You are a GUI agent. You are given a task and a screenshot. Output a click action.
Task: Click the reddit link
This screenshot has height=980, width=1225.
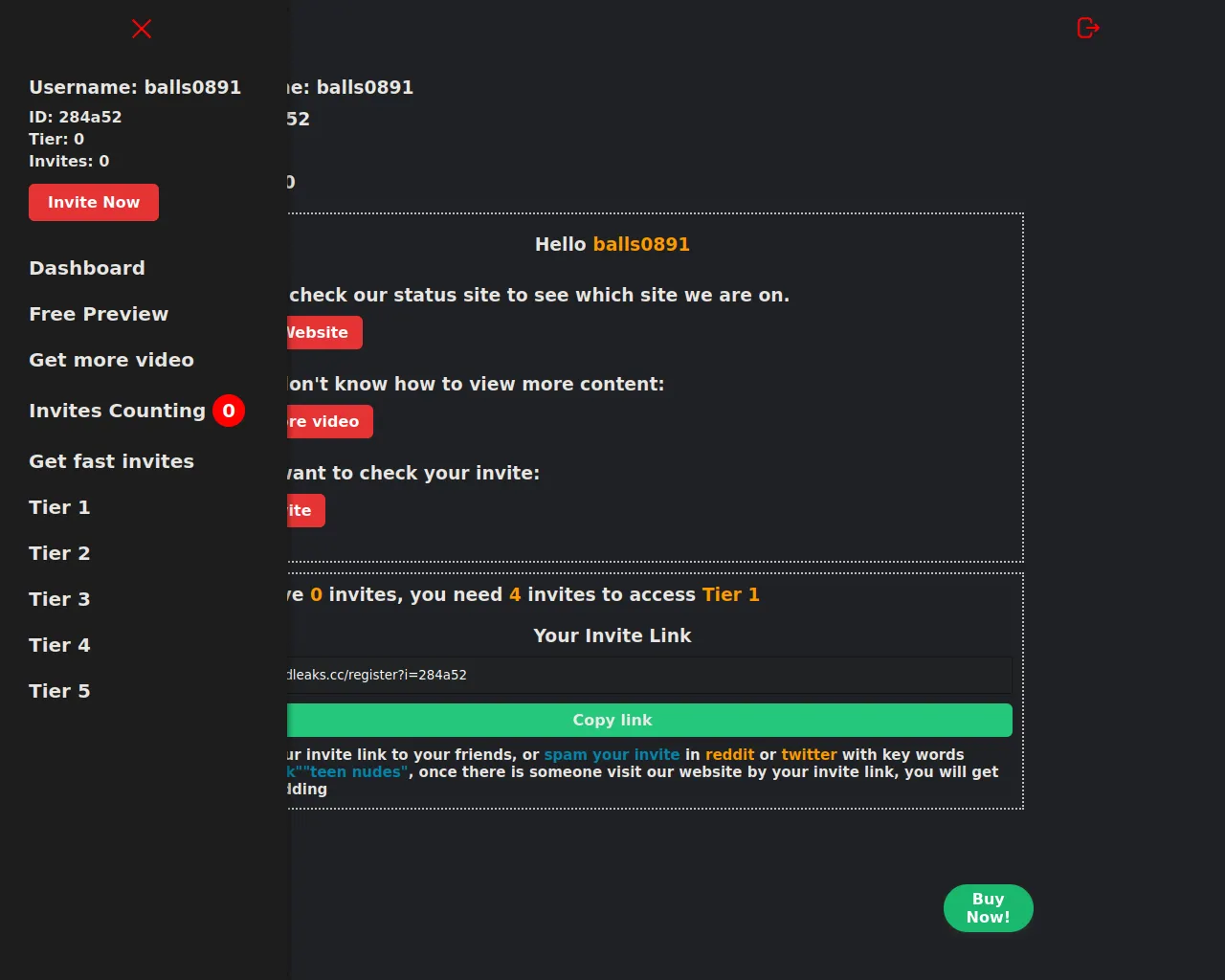pos(730,754)
